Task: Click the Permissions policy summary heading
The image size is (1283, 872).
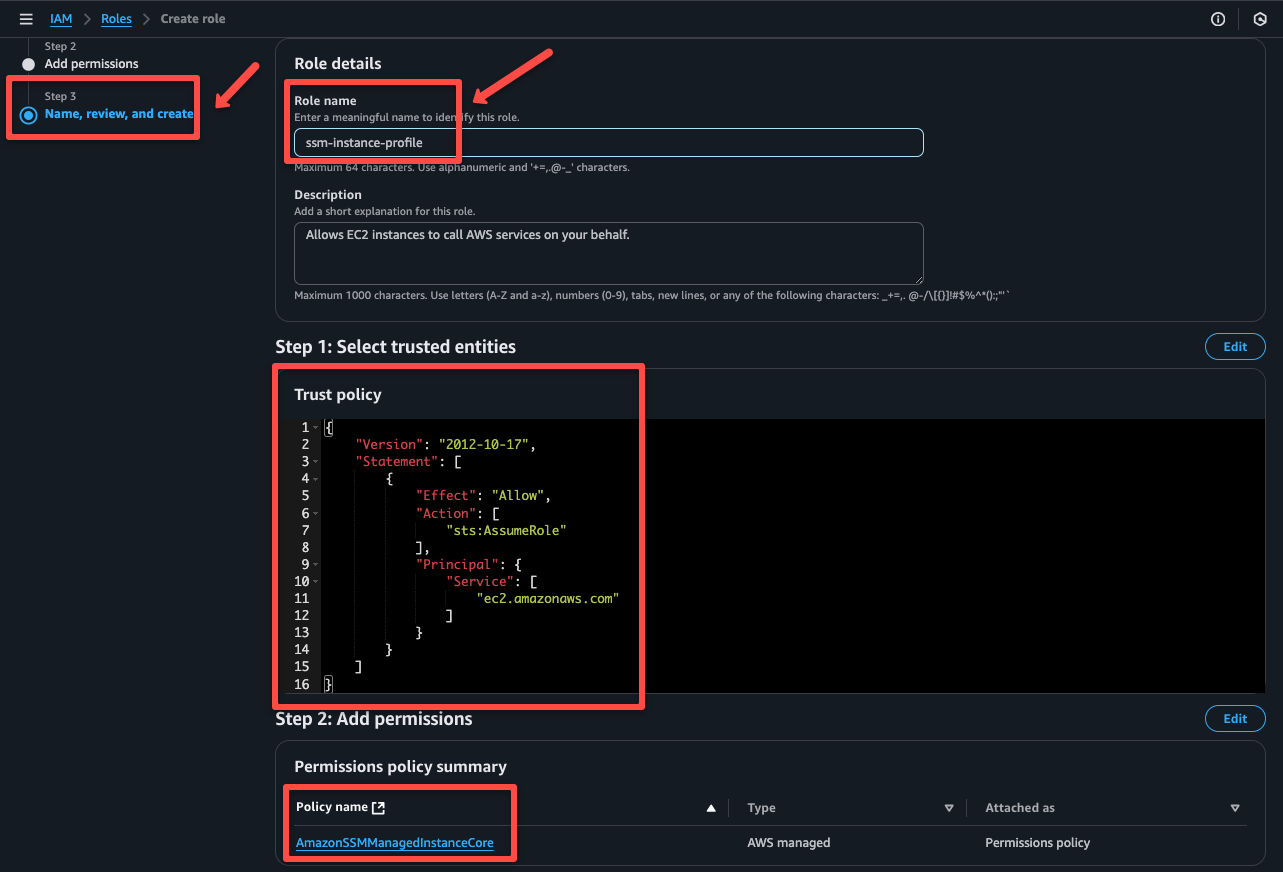Action: click(400, 767)
